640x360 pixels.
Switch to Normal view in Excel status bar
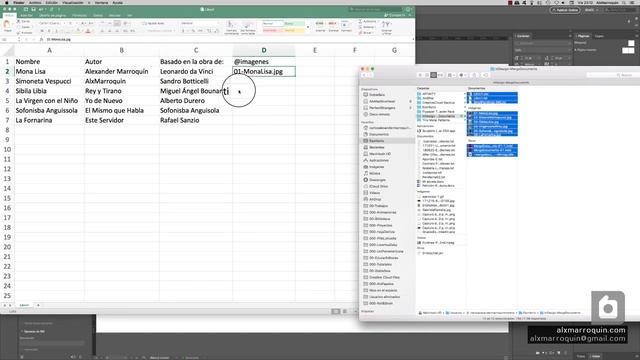[x=335, y=311]
